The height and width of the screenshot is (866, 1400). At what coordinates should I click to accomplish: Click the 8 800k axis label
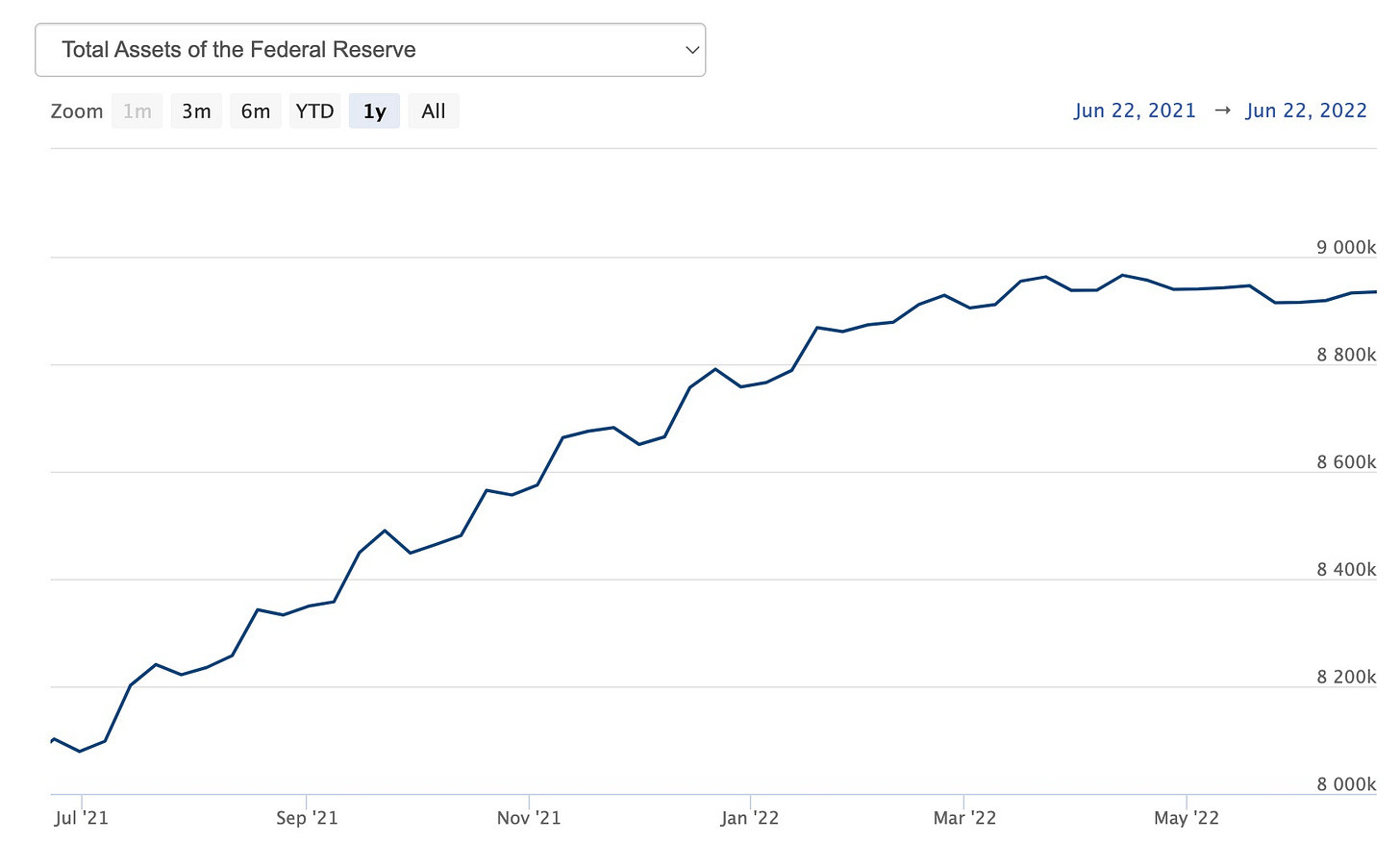[1346, 355]
